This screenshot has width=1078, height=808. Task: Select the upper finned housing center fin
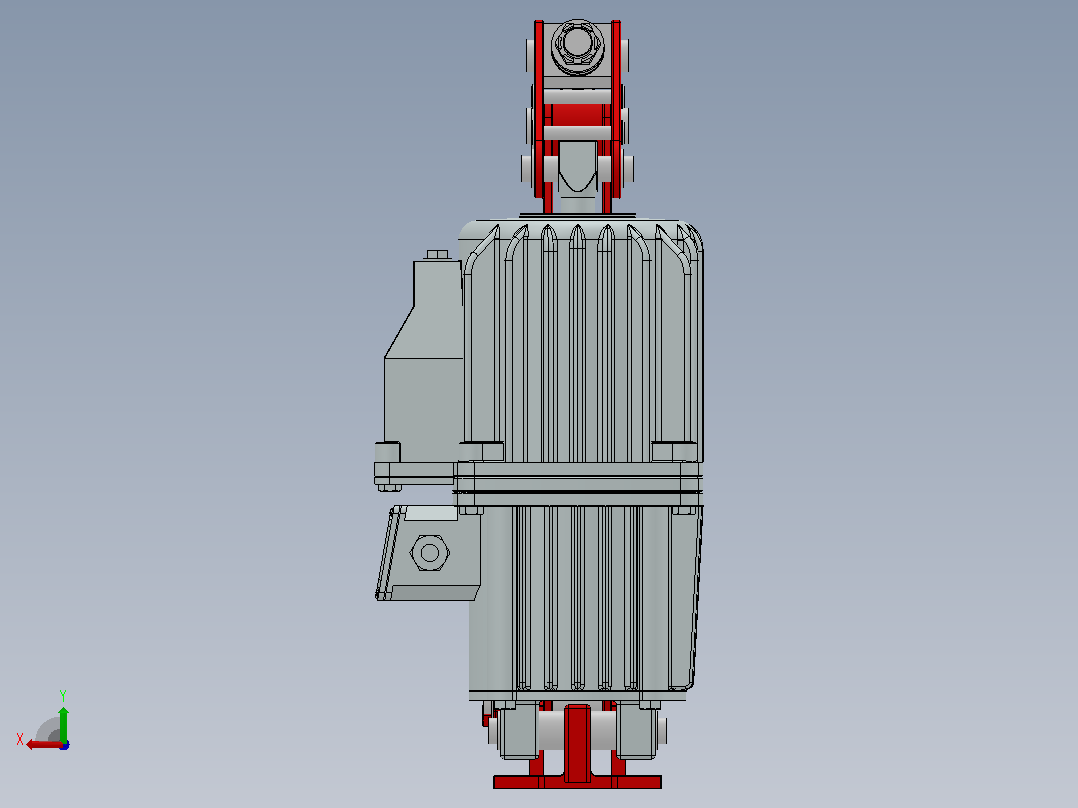577,344
